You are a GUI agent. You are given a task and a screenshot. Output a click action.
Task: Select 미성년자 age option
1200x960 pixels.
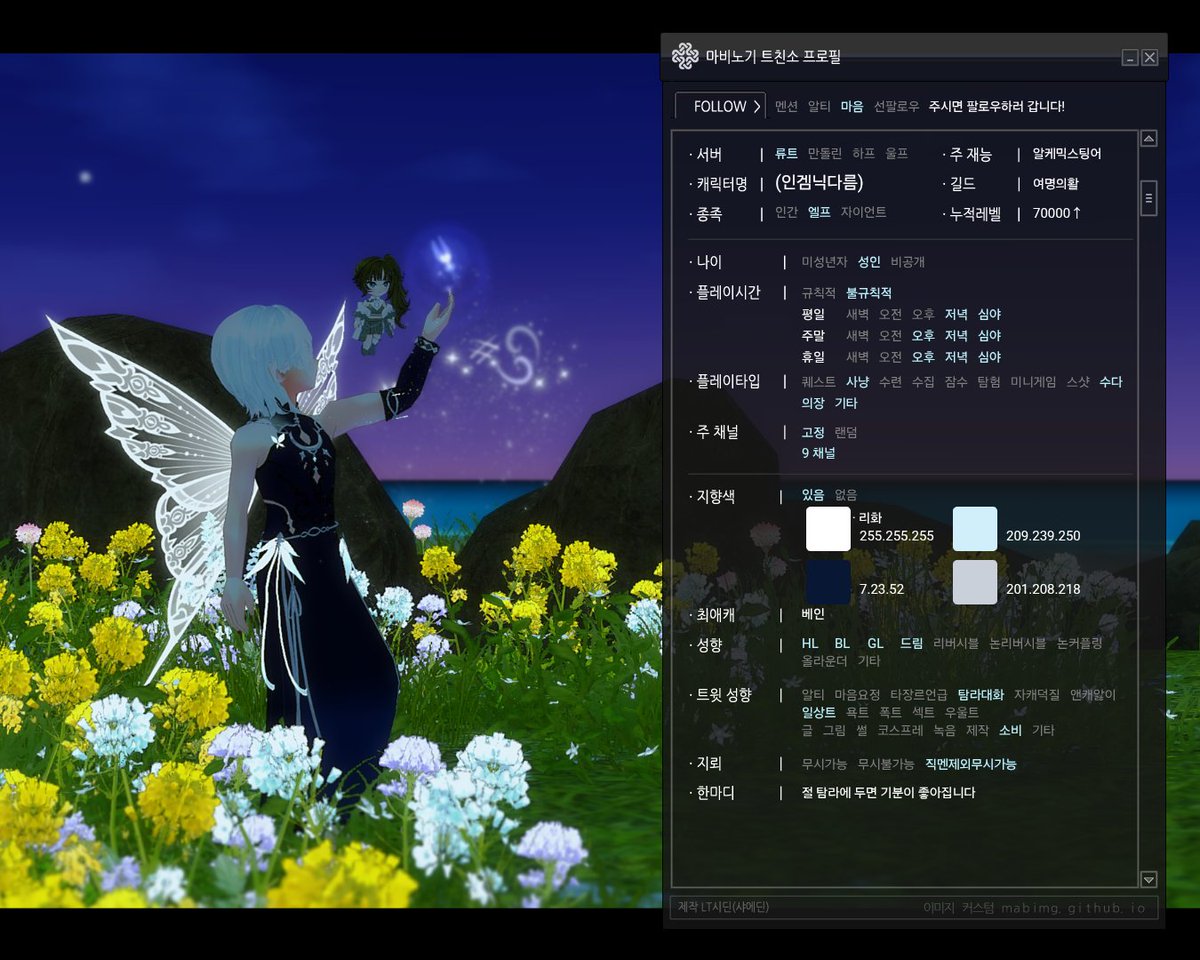tap(825, 262)
